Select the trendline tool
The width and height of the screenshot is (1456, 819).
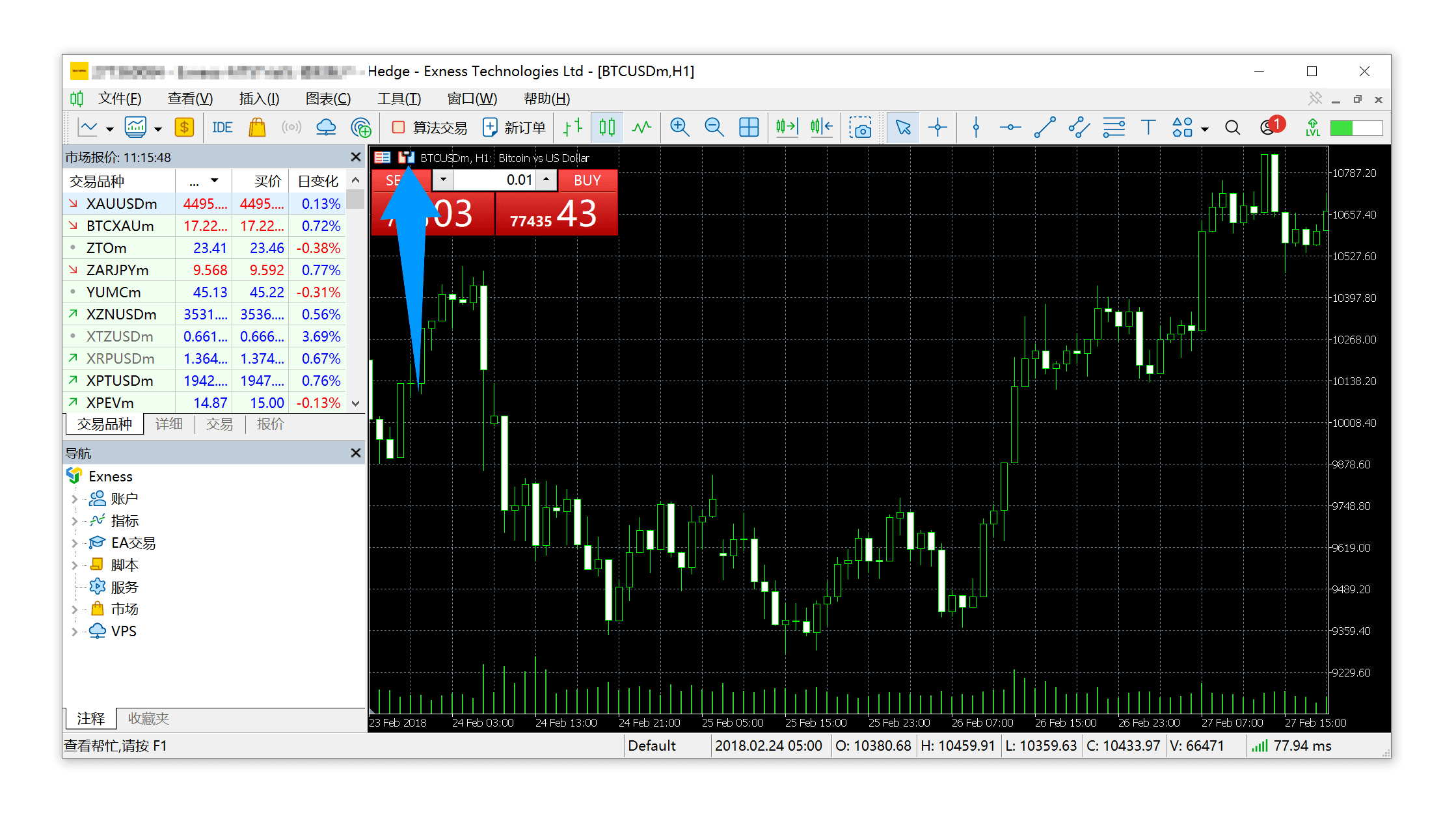(1045, 128)
